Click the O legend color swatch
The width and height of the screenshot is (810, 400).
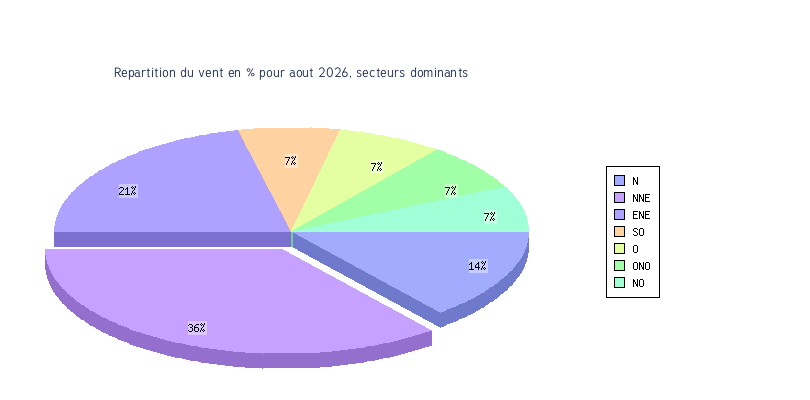pos(619,249)
